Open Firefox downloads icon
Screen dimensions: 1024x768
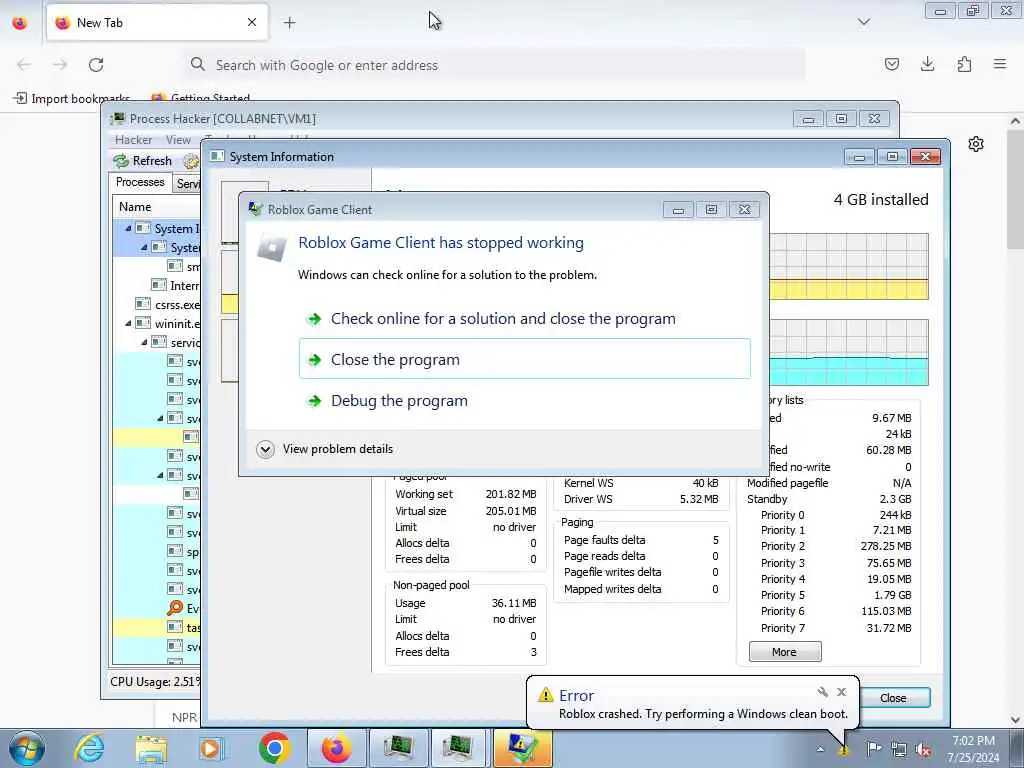927,64
